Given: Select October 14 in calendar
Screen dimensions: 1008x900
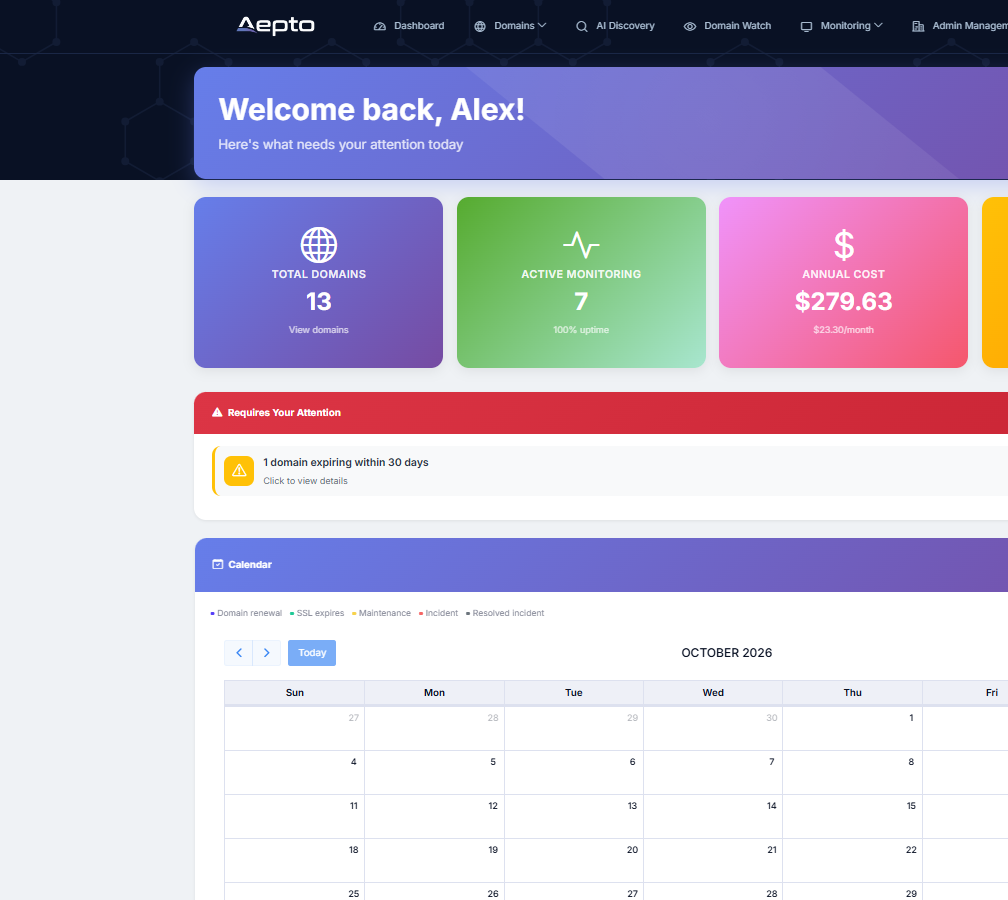Looking at the screenshot, I should [x=713, y=816].
